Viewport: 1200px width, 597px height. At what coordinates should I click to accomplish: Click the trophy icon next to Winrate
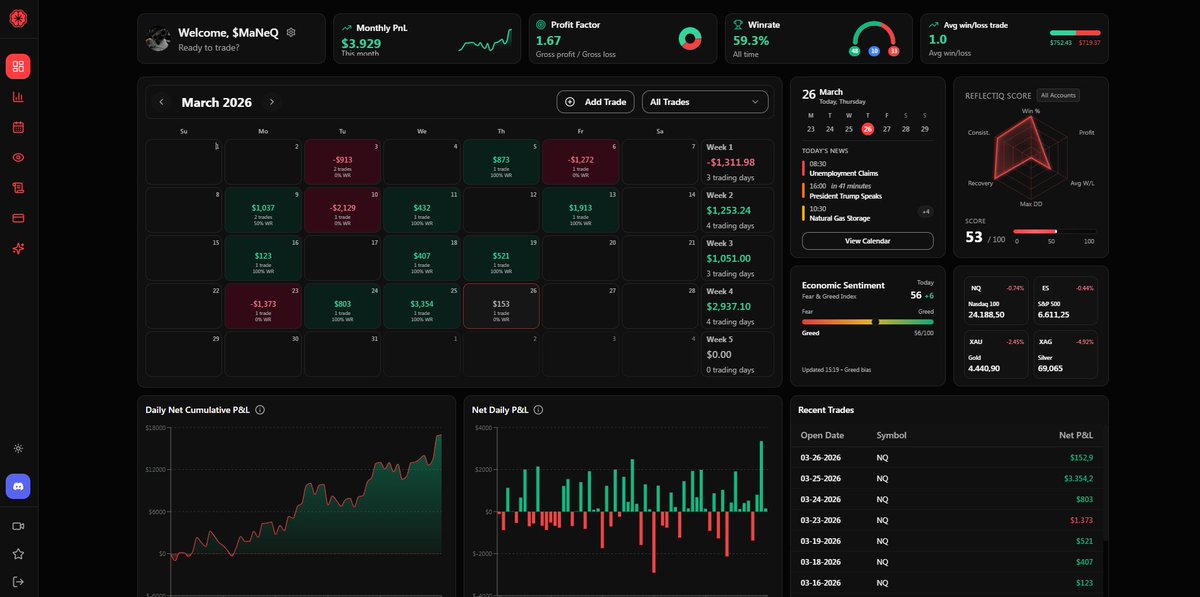[x=738, y=25]
